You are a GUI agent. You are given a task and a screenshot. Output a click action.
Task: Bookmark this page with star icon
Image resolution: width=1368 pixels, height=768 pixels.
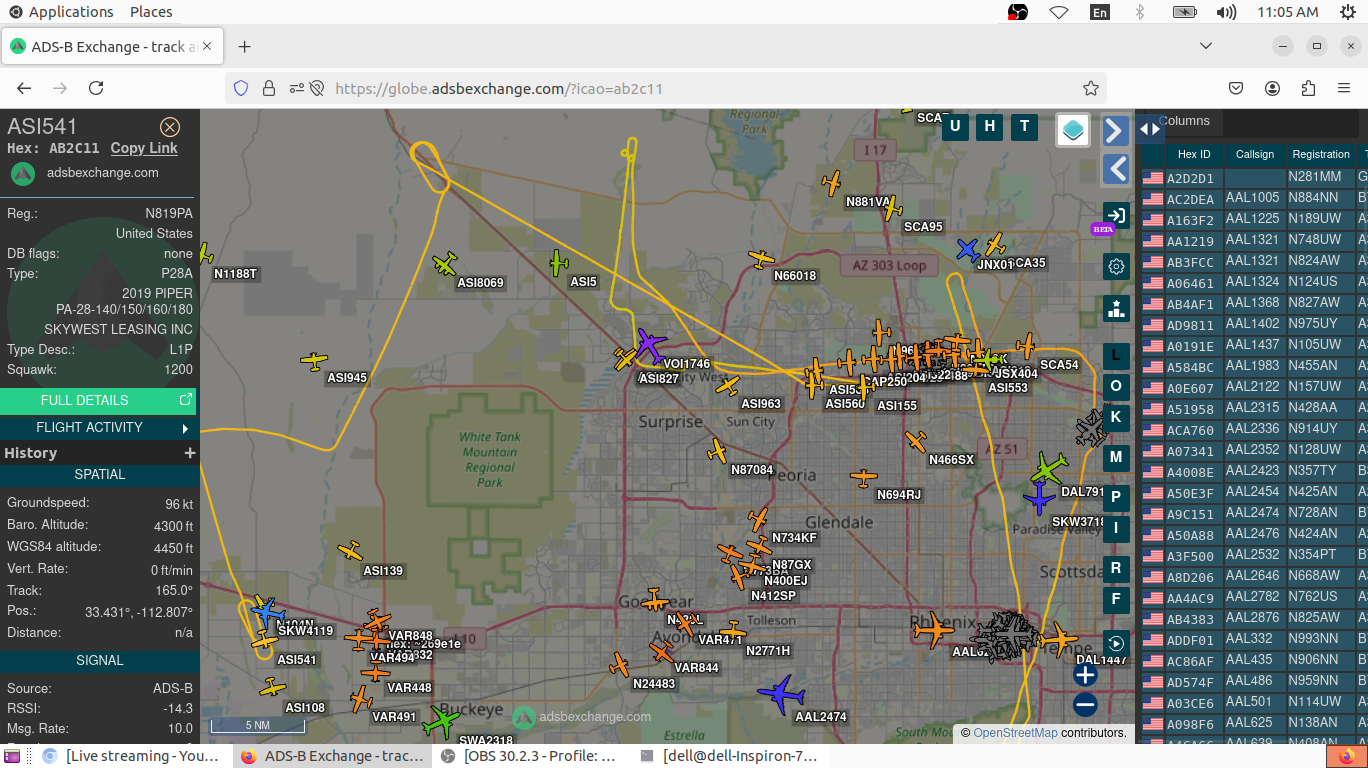[1091, 88]
